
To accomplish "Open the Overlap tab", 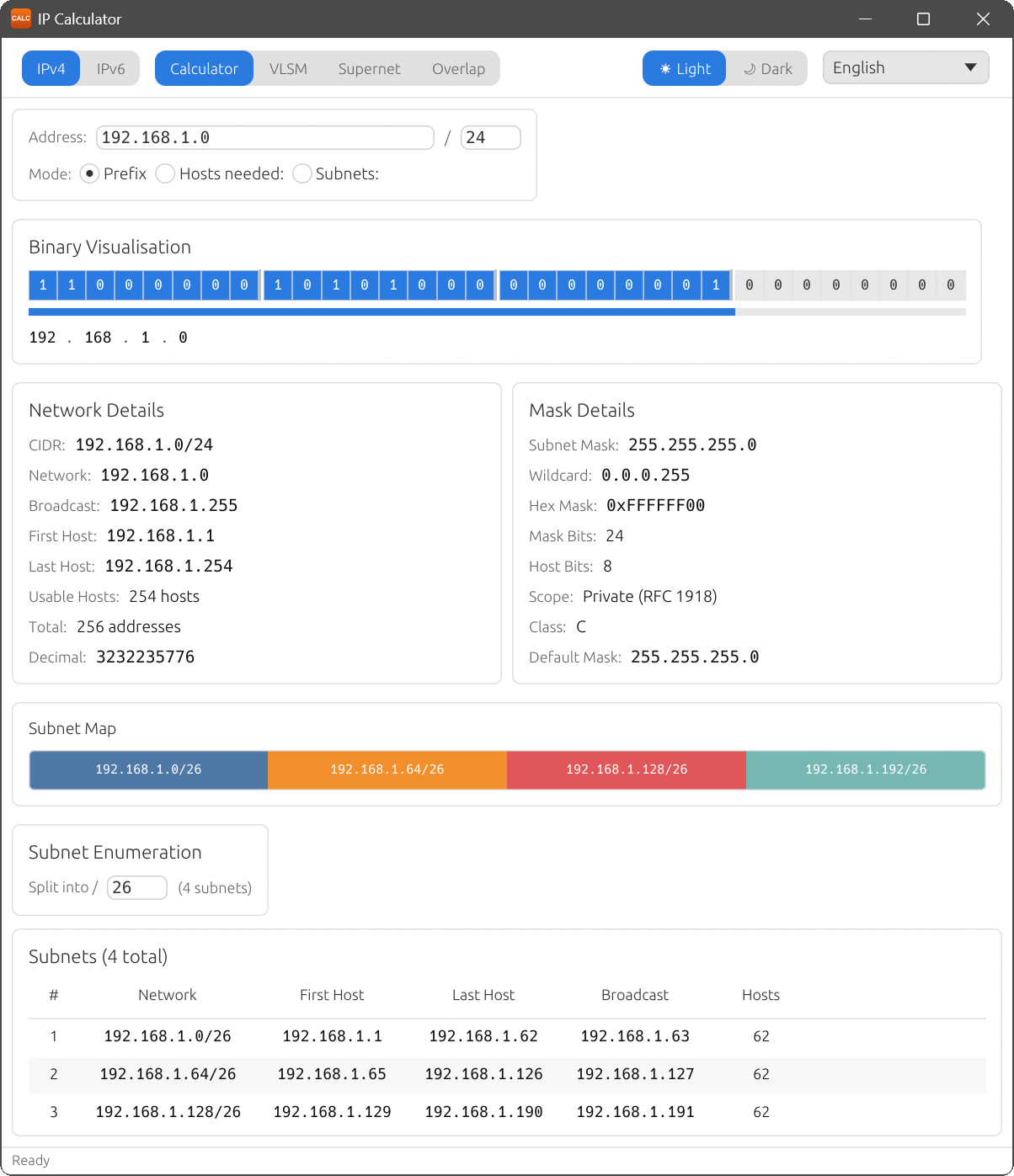I will coord(458,68).
